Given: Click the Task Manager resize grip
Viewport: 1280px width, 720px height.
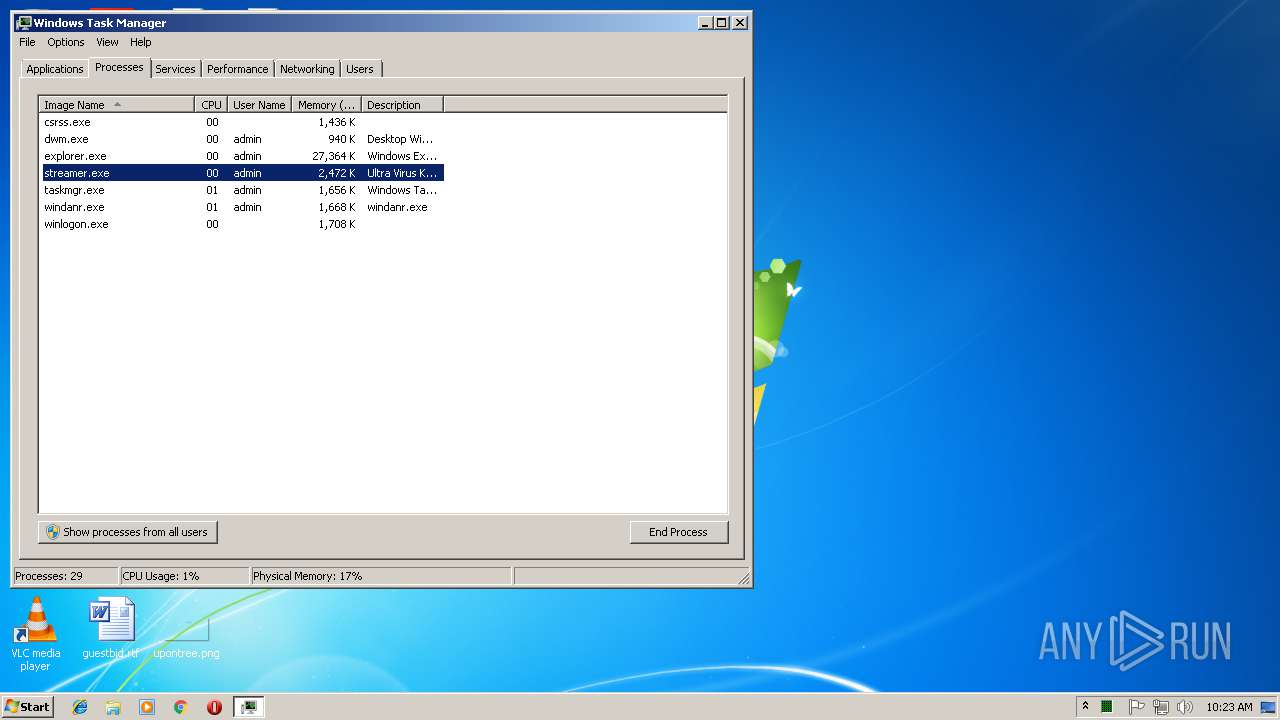Looking at the screenshot, I should [743, 578].
